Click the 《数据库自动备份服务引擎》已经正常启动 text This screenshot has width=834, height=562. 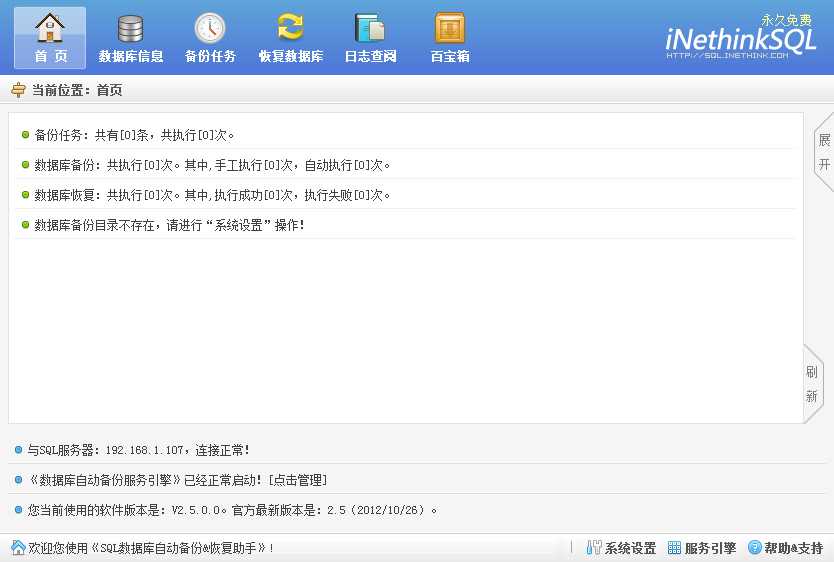pyautogui.click(x=144, y=480)
